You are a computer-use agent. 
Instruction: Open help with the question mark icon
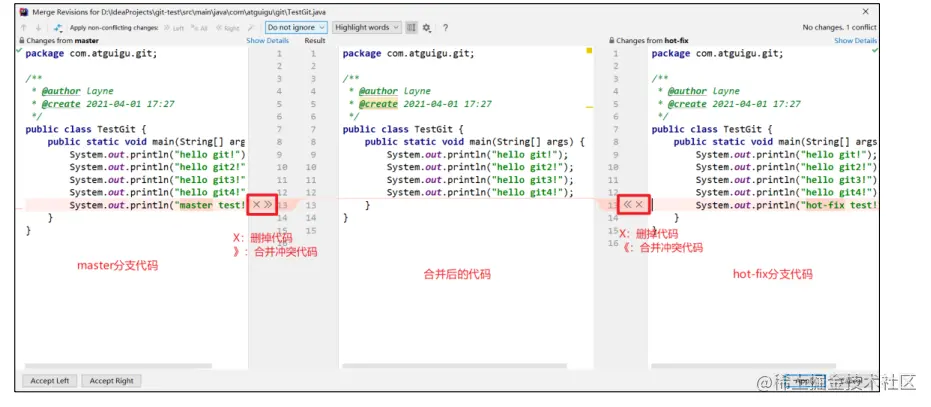(445, 28)
